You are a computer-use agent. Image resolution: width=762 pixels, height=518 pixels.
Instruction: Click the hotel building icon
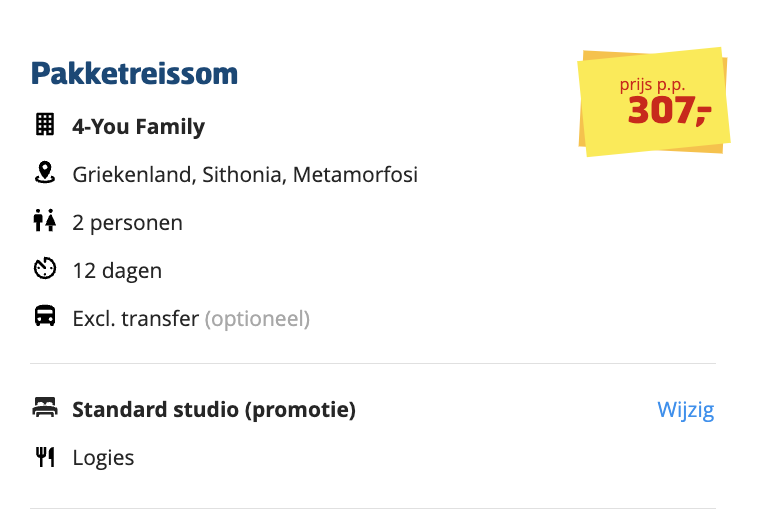[44, 126]
